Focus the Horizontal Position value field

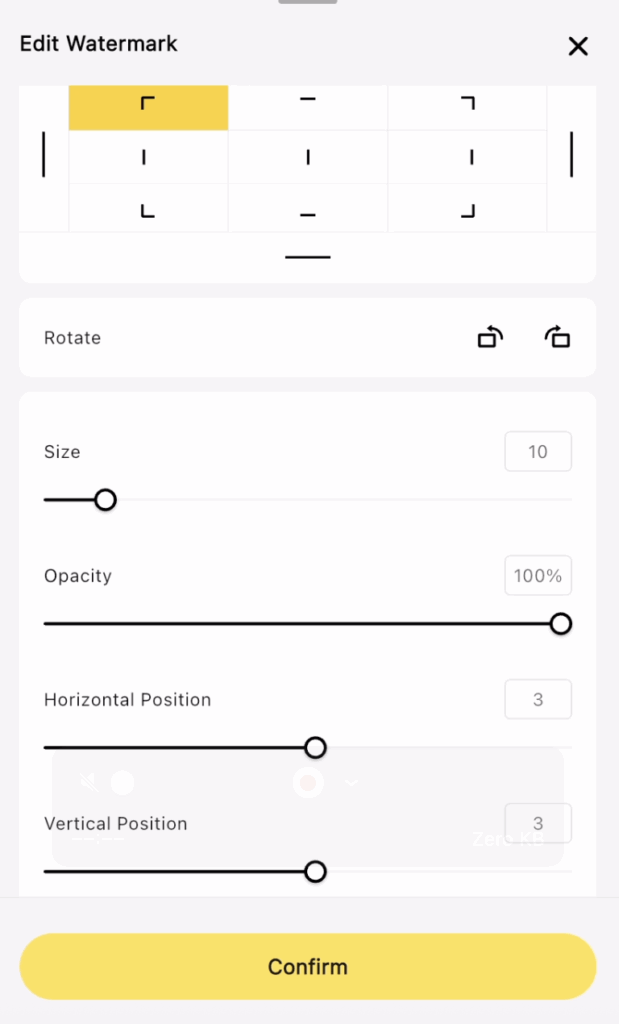(x=538, y=699)
